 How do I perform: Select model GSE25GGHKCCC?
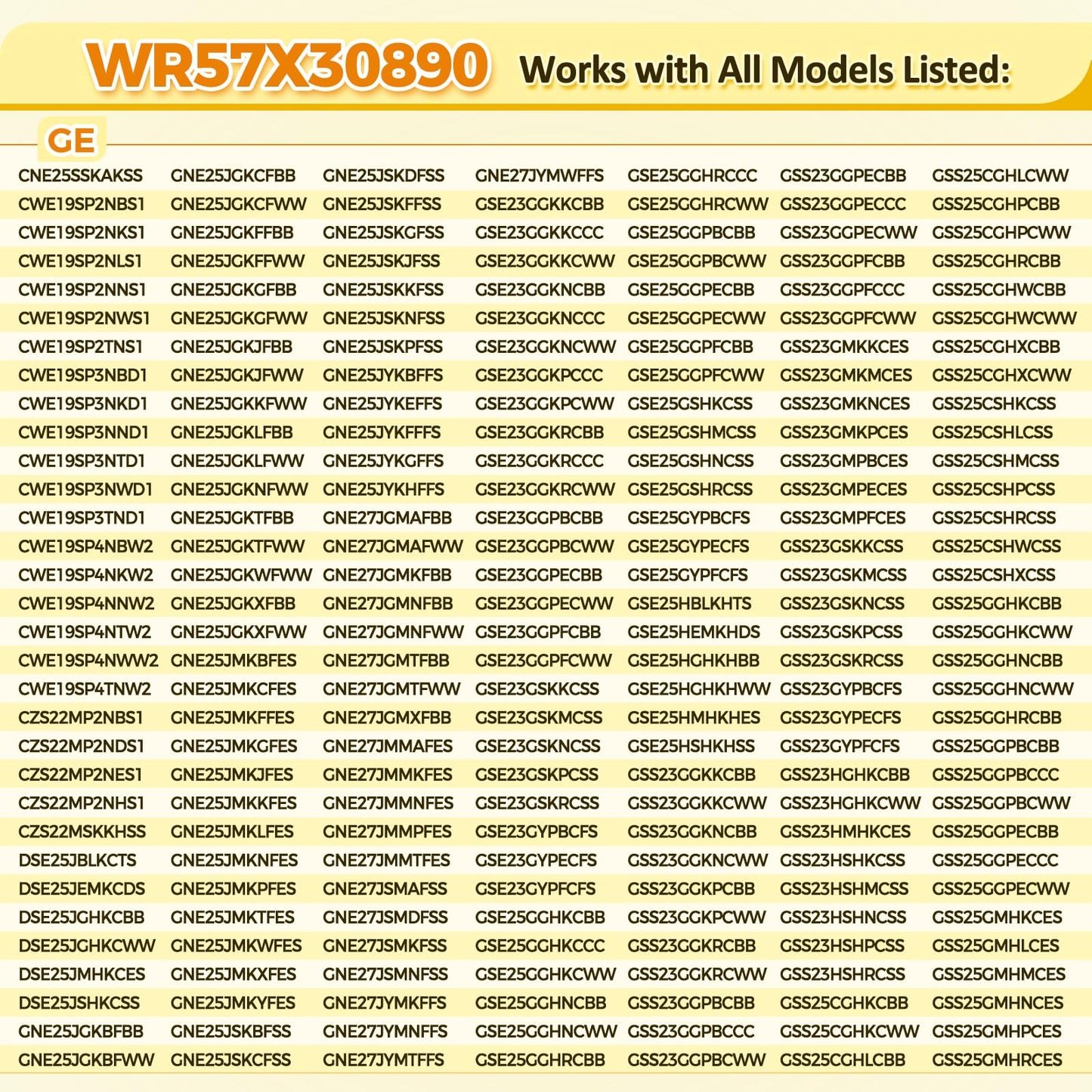pos(540,946)
